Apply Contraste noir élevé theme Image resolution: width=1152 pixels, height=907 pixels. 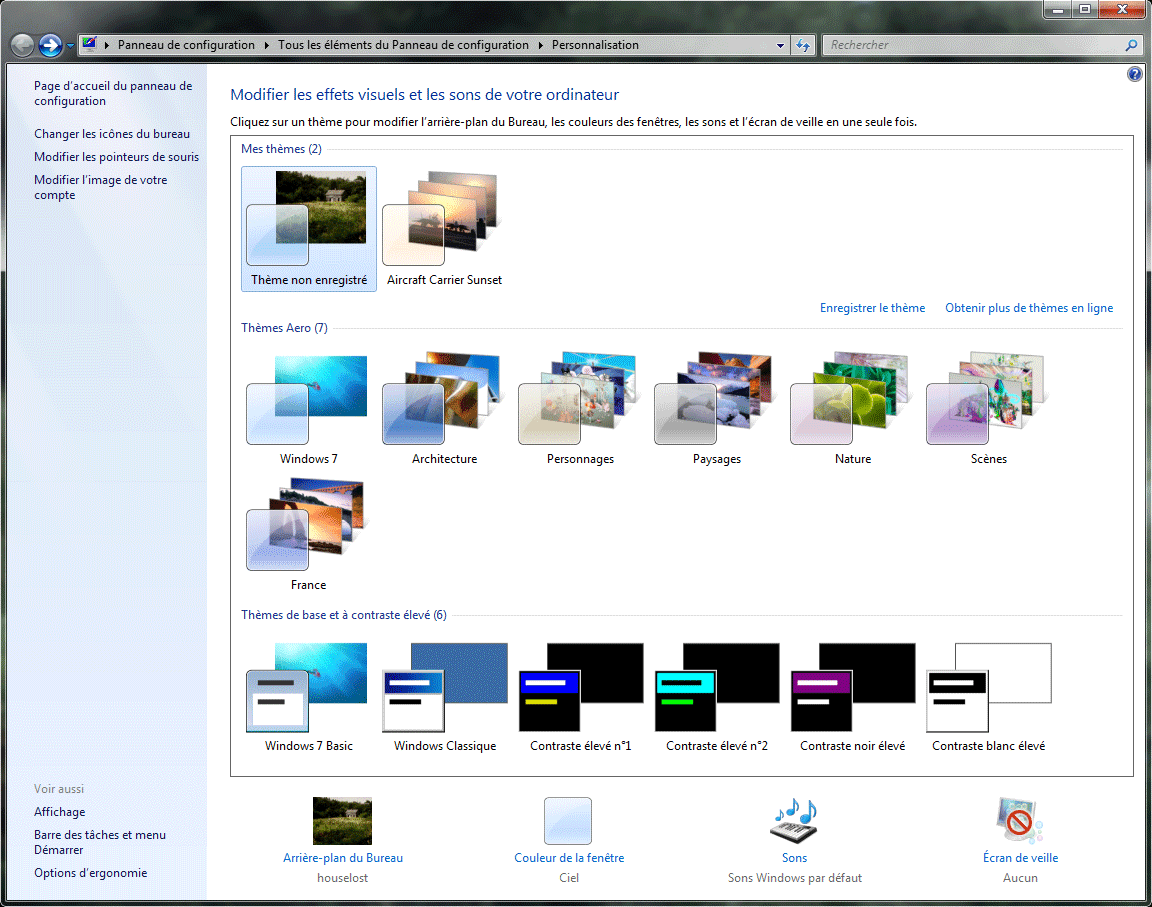pyautogui.click(x=852, y=696)
